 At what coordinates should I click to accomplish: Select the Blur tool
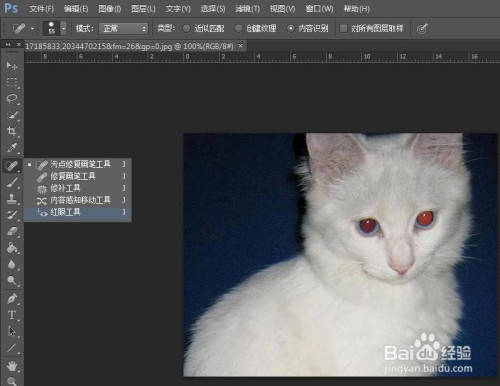(x=12, y=265)
